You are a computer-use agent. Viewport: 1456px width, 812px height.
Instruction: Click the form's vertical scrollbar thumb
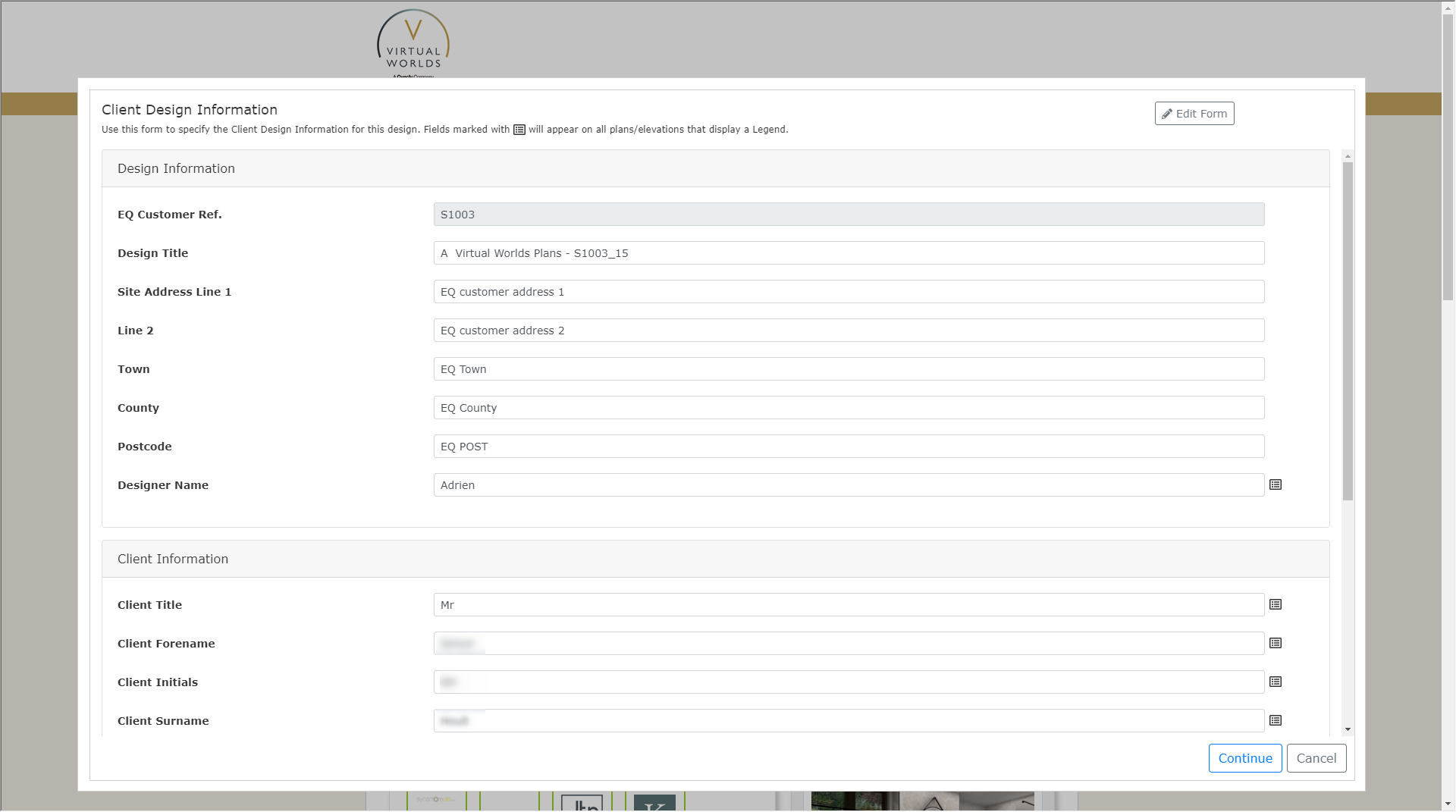1348,331
